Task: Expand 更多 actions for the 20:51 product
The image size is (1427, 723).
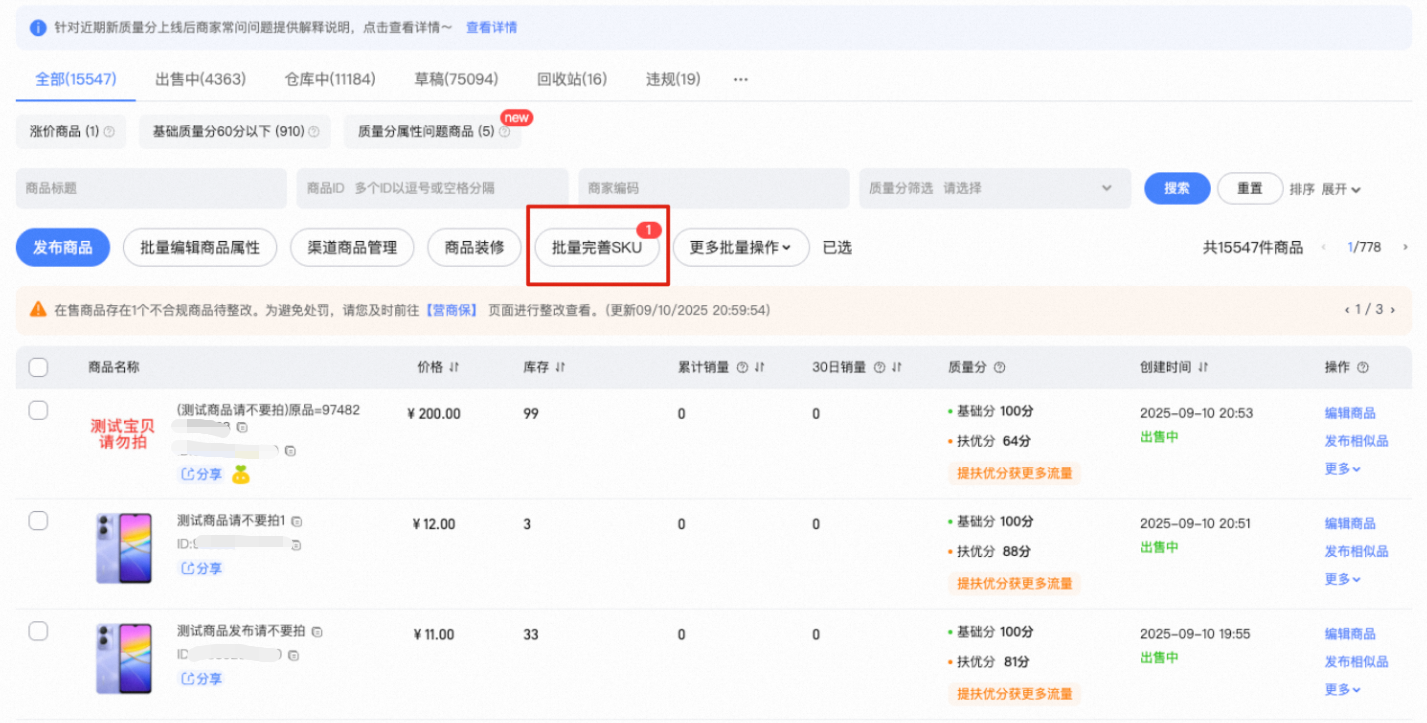Action: tap(1343, 579)
